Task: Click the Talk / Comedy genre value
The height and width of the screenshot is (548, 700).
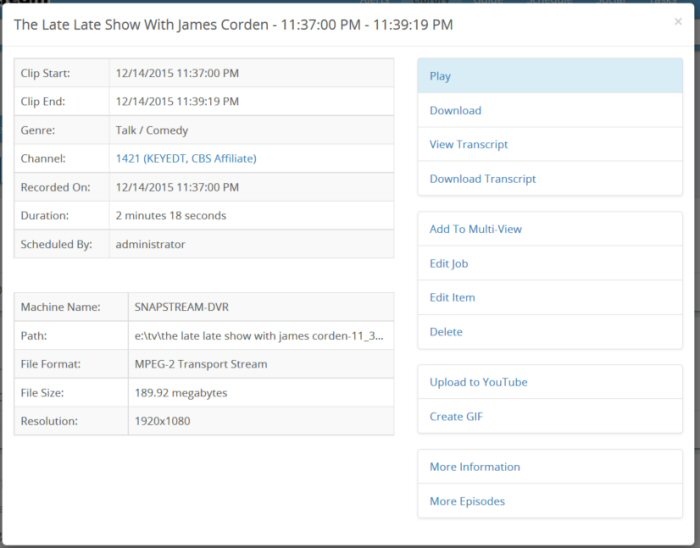Action: coord(152,130)
